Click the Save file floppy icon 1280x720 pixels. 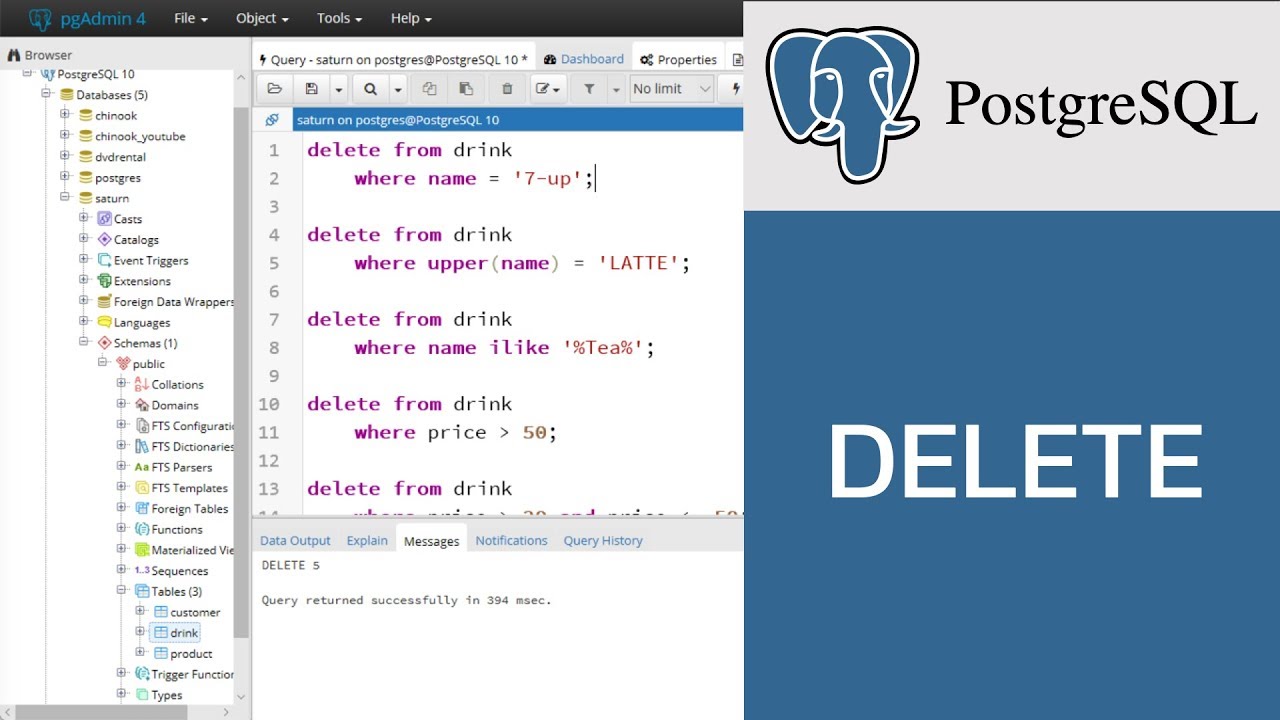click(311, 89)
